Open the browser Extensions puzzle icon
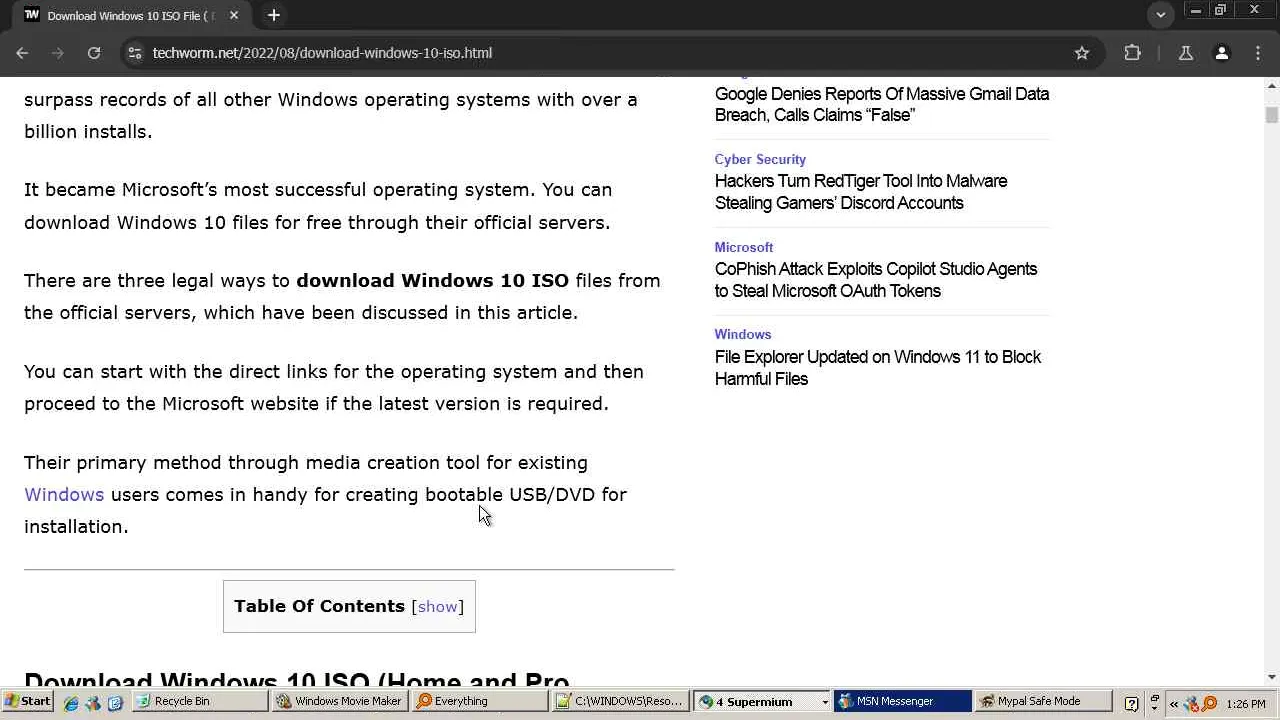 (x=1132, y=53)
